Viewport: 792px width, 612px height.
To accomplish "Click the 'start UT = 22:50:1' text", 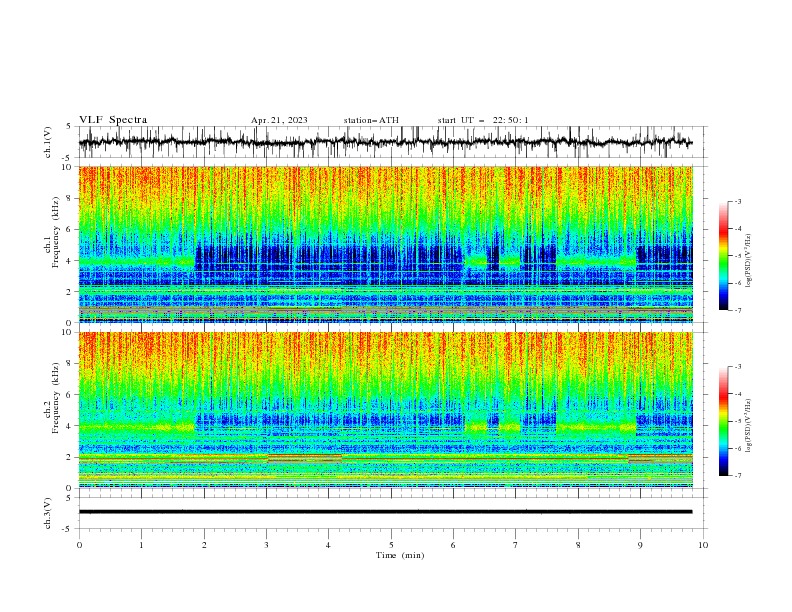I will (x=483, y=120).
